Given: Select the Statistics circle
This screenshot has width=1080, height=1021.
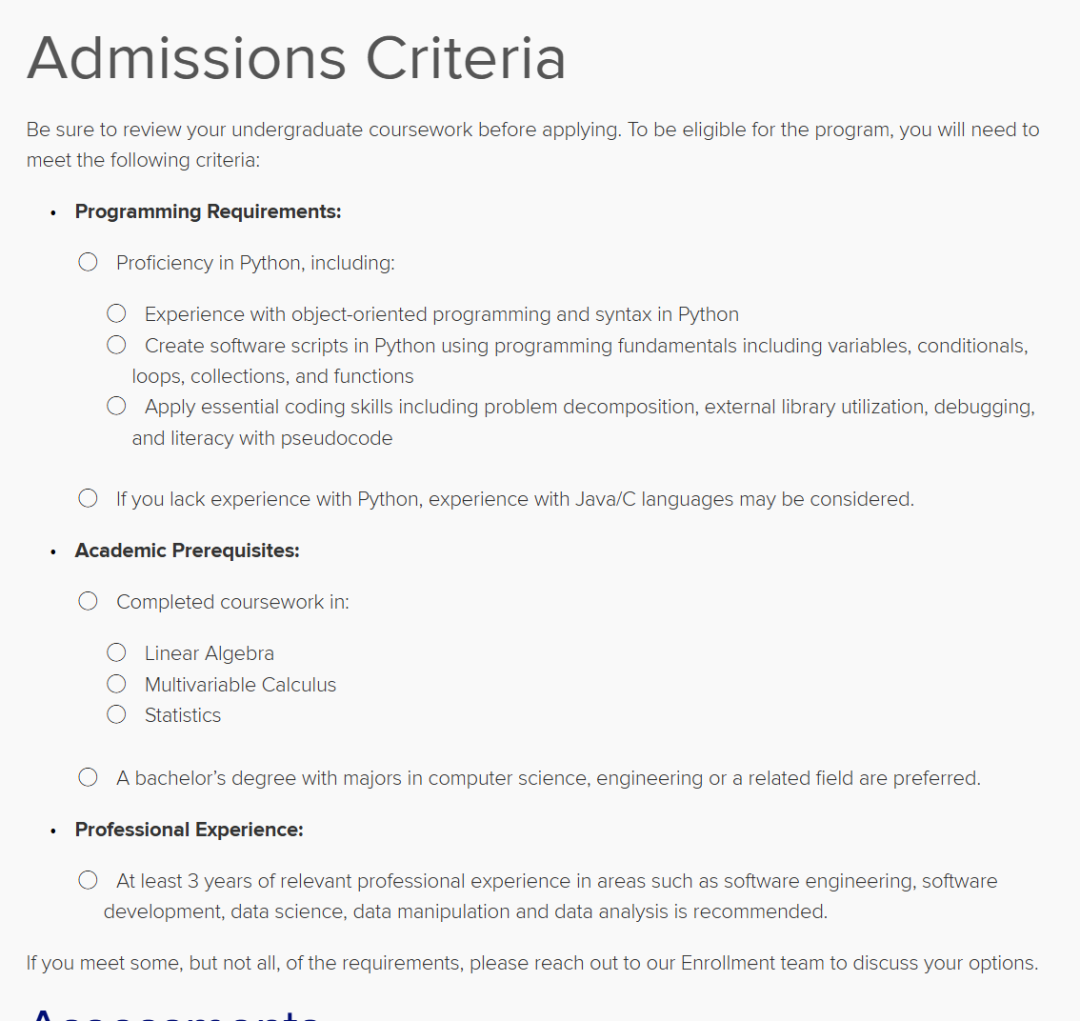Looking at the screenshot, I should pyautogui.click(x=117, y=715).
